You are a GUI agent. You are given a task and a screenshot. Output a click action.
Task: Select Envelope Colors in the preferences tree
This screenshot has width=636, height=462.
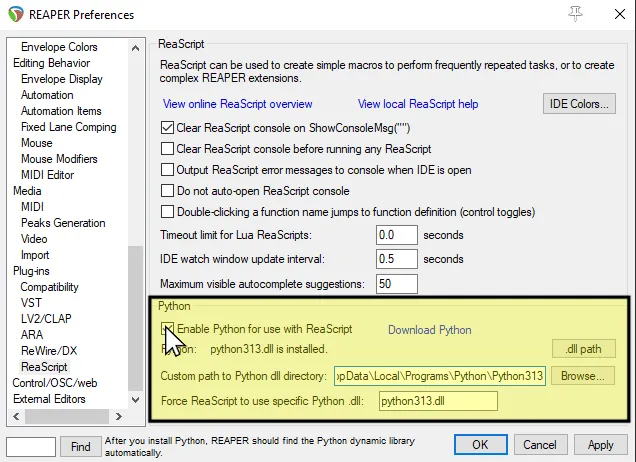[x=59, y=47]
